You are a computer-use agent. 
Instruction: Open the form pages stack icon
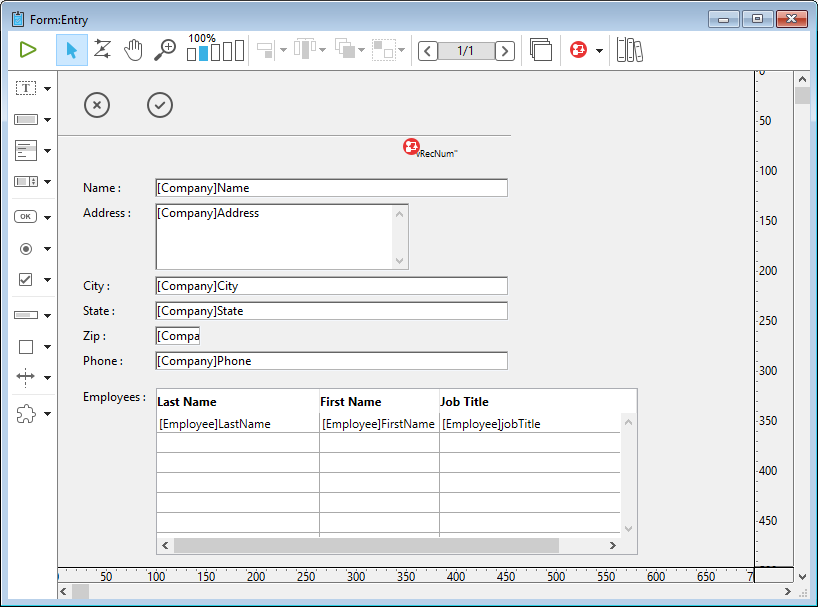(x=541, y=50)
